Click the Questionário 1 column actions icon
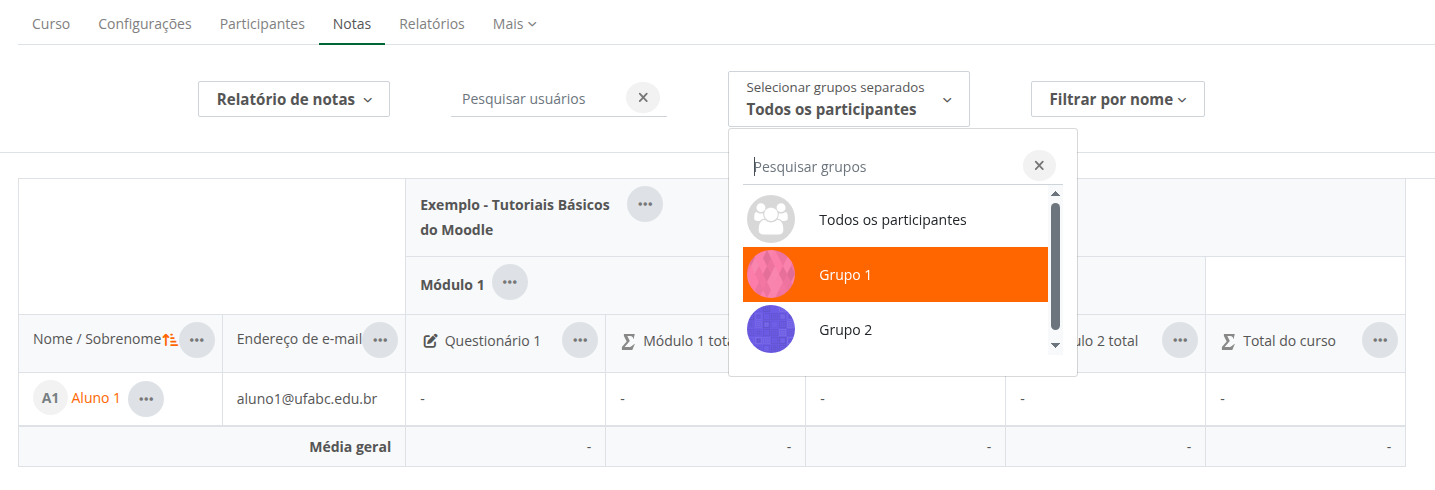The image size is (1435, 490). coord(580,340)
